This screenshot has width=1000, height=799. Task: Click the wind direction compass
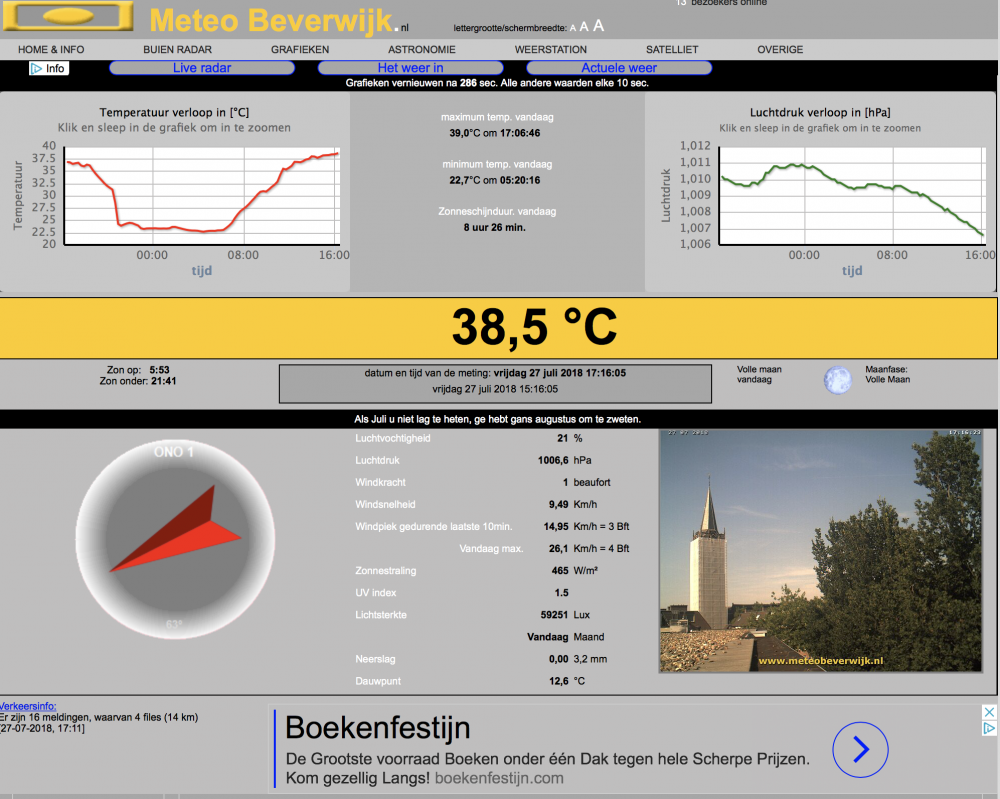pyautogui.click(x=175, y=539)
